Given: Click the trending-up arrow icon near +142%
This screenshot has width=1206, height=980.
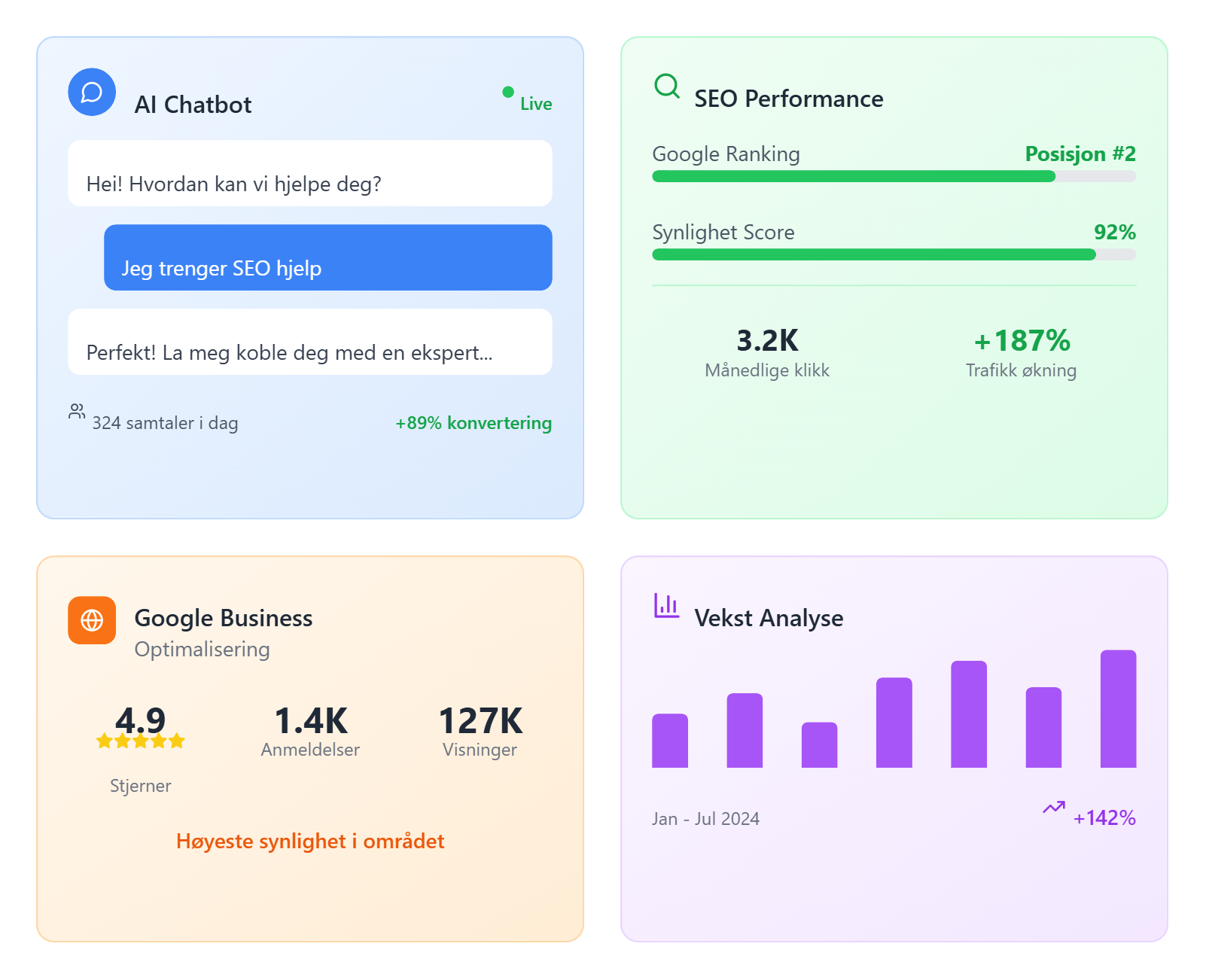Looking at the screenshot, I should coord(1054,807).
